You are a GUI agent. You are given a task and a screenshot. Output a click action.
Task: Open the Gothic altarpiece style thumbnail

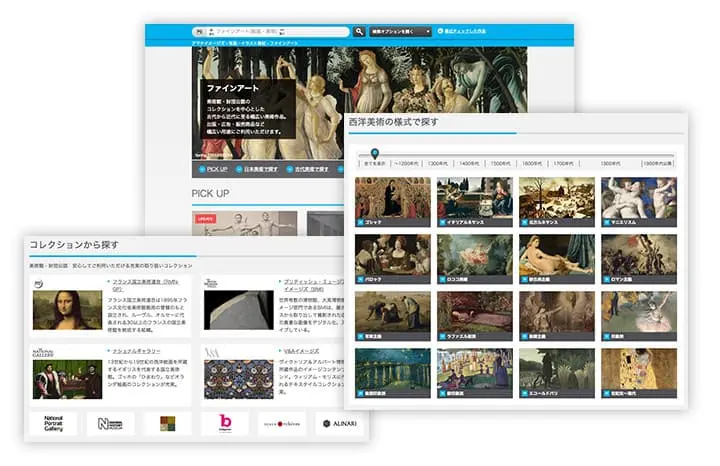click(393, 202)
